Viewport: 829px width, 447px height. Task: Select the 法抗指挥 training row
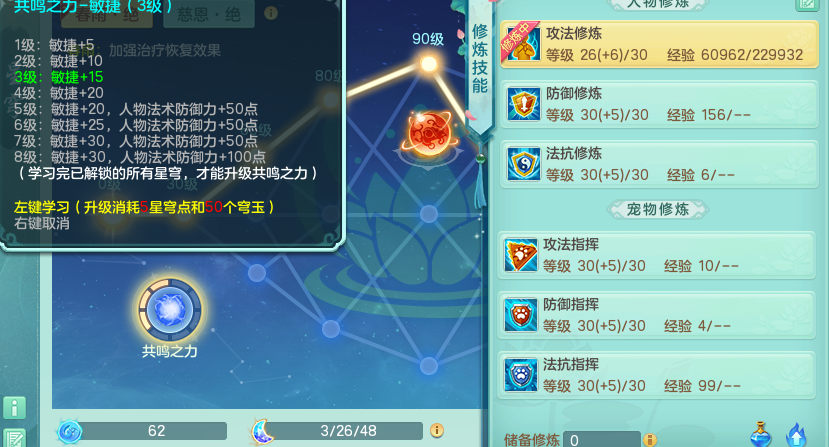656,376
